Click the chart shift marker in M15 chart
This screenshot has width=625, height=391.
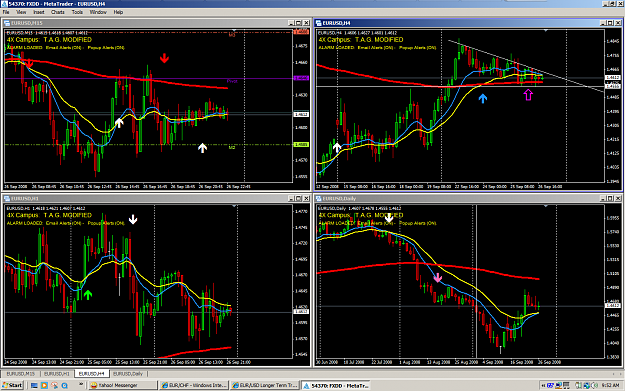pos(234,30)
